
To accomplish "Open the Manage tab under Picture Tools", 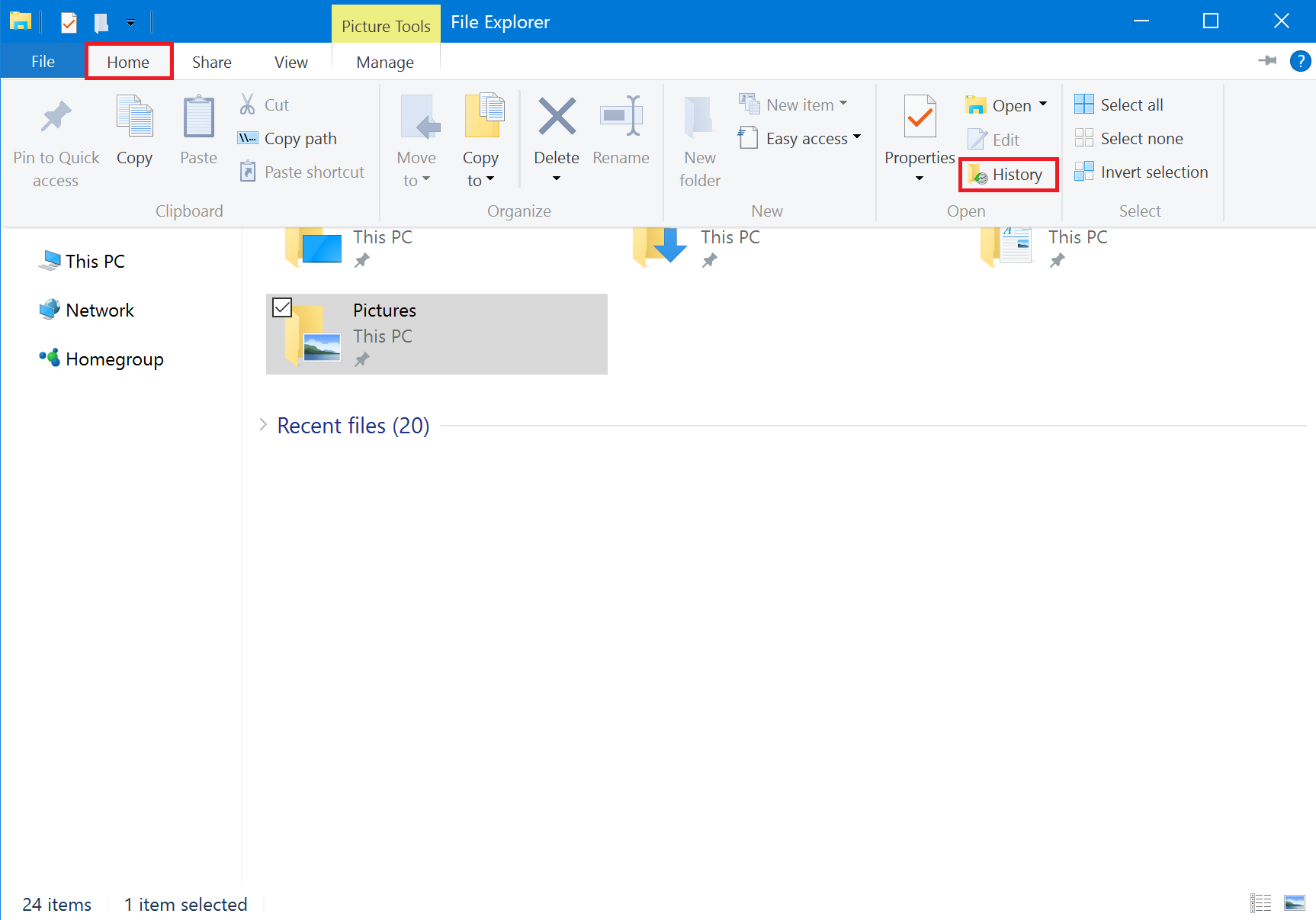I will pyautogui.click(x=385, y=62).
